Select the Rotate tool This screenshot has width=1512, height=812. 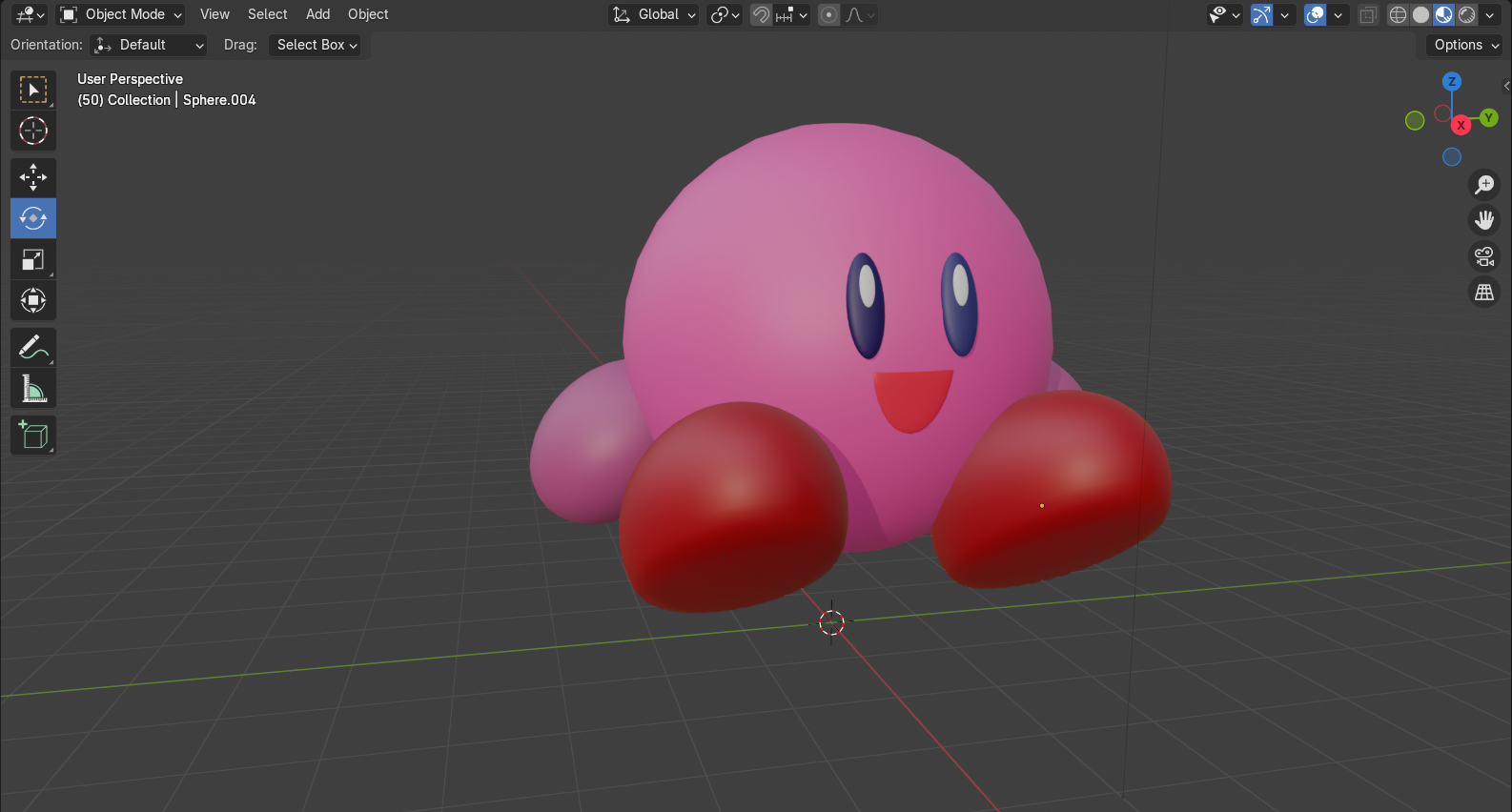33,218
